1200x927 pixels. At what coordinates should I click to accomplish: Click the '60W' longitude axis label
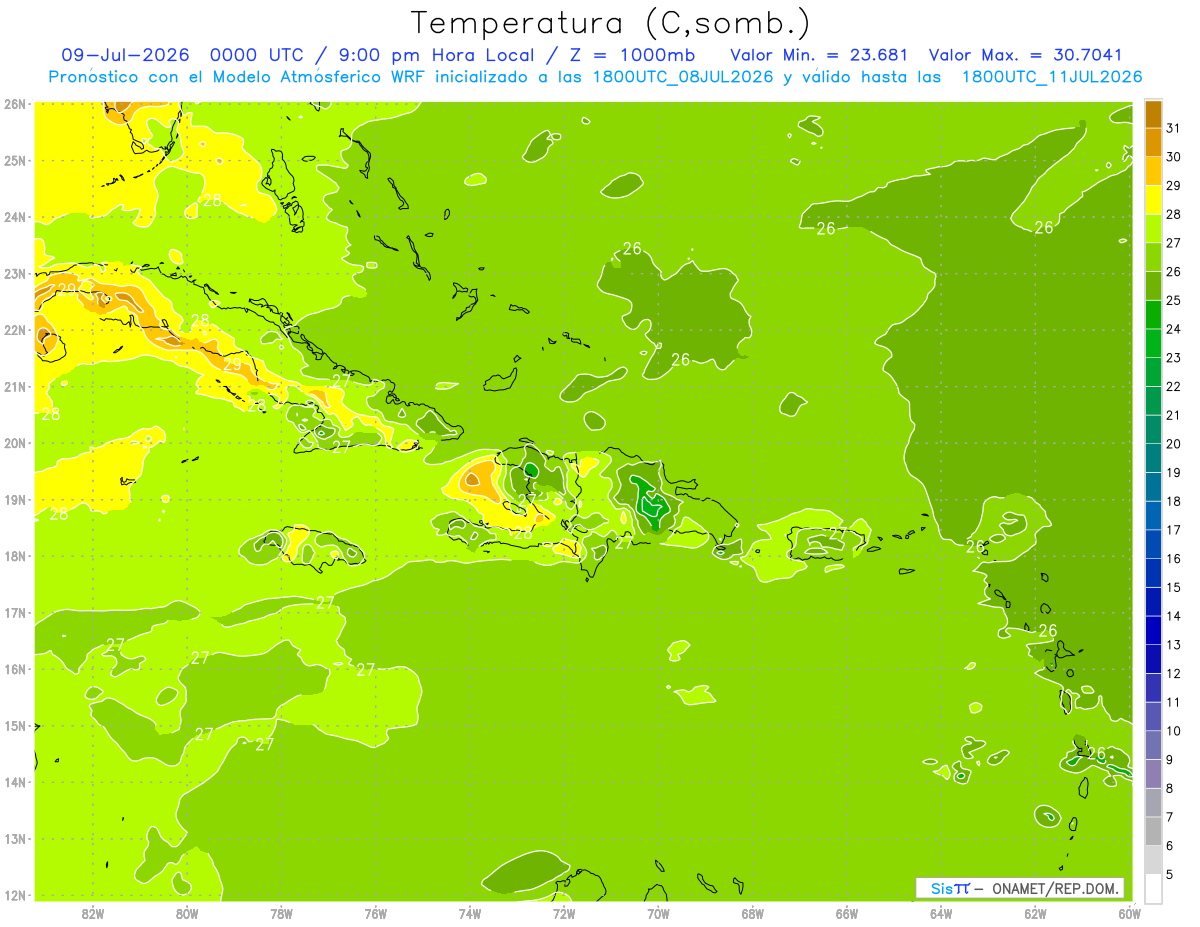point(1129,913)
